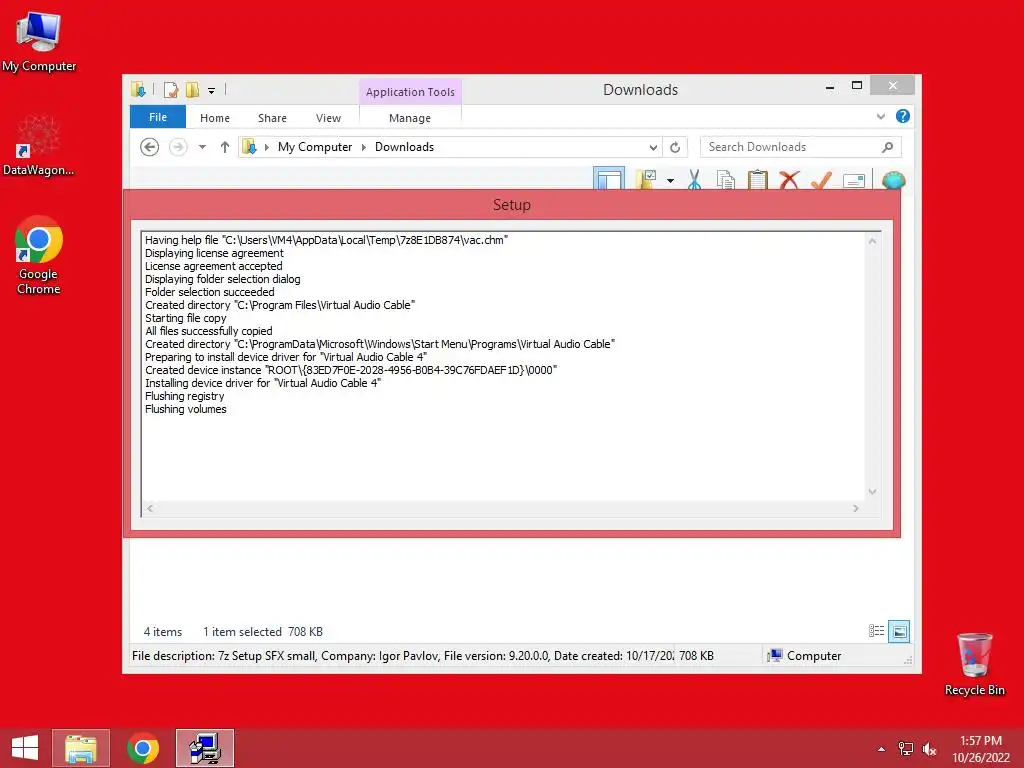Open the Home ribbon tab

215,118
